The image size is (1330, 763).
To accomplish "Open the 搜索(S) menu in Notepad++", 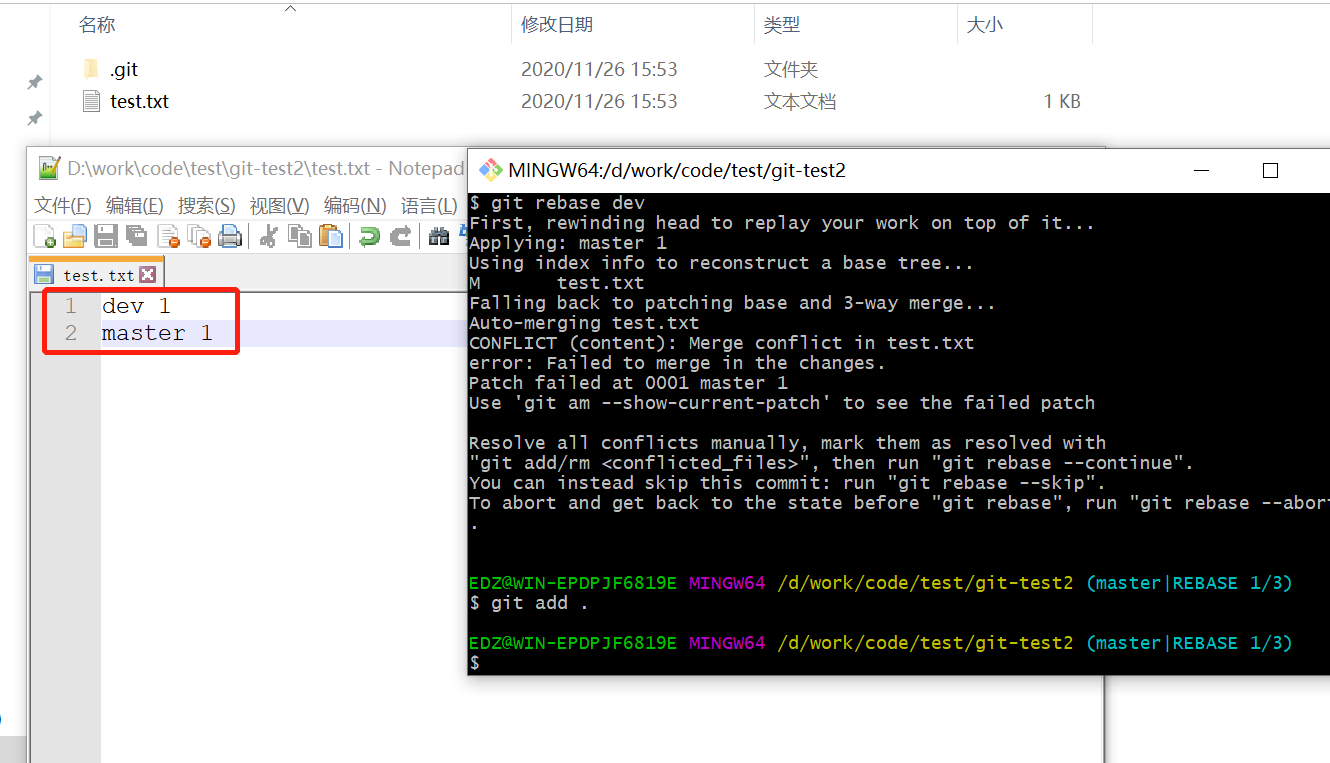I will click(x=207, y=205).
